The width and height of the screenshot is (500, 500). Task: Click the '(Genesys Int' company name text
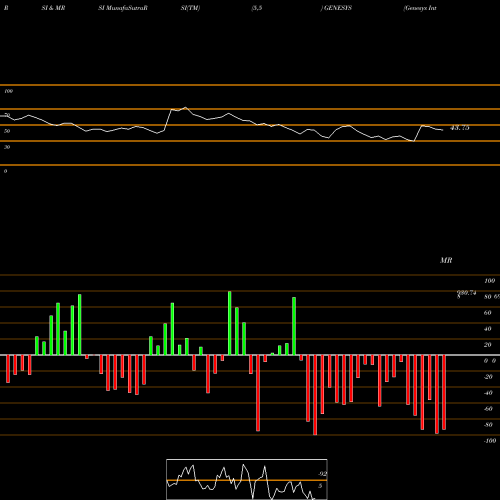click(x=420, y=8)
